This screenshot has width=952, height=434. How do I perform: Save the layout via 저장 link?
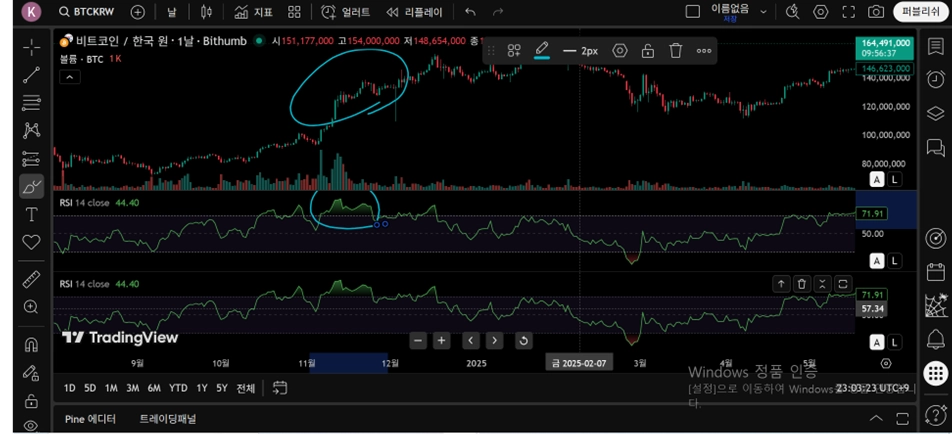730,19
